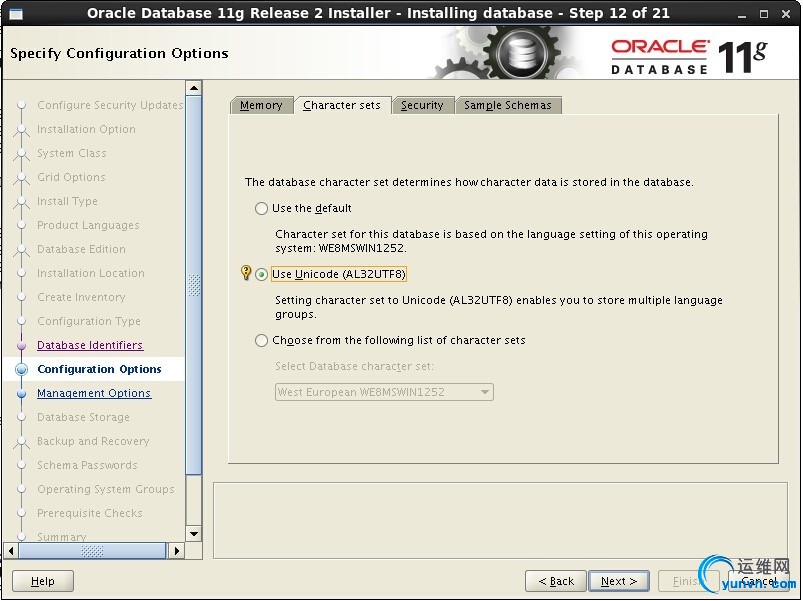Click the window menu icon in title bar
803x601 pixels.
[16, 14]
